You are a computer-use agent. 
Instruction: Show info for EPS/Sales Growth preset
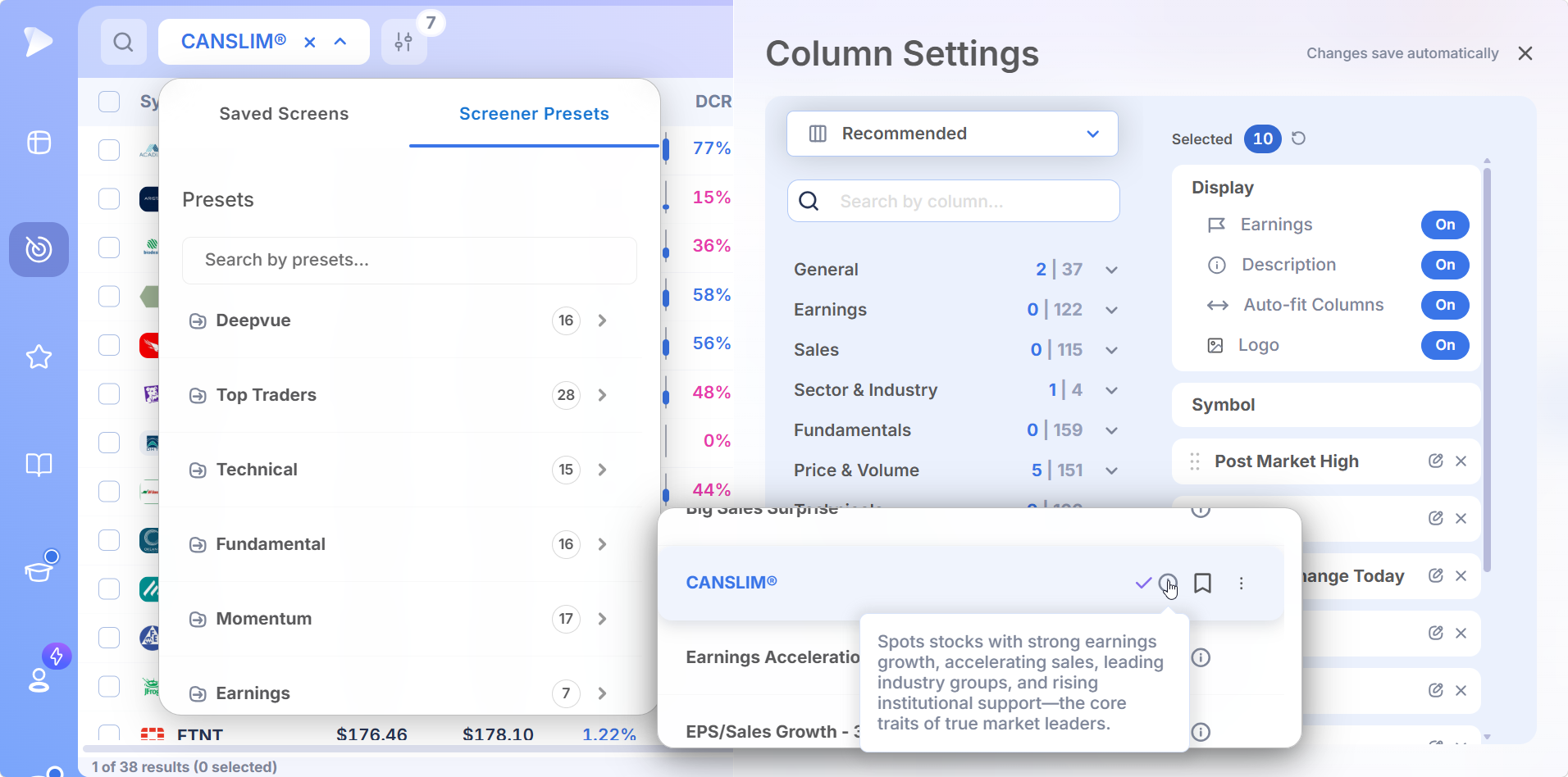click(1201, 732)
